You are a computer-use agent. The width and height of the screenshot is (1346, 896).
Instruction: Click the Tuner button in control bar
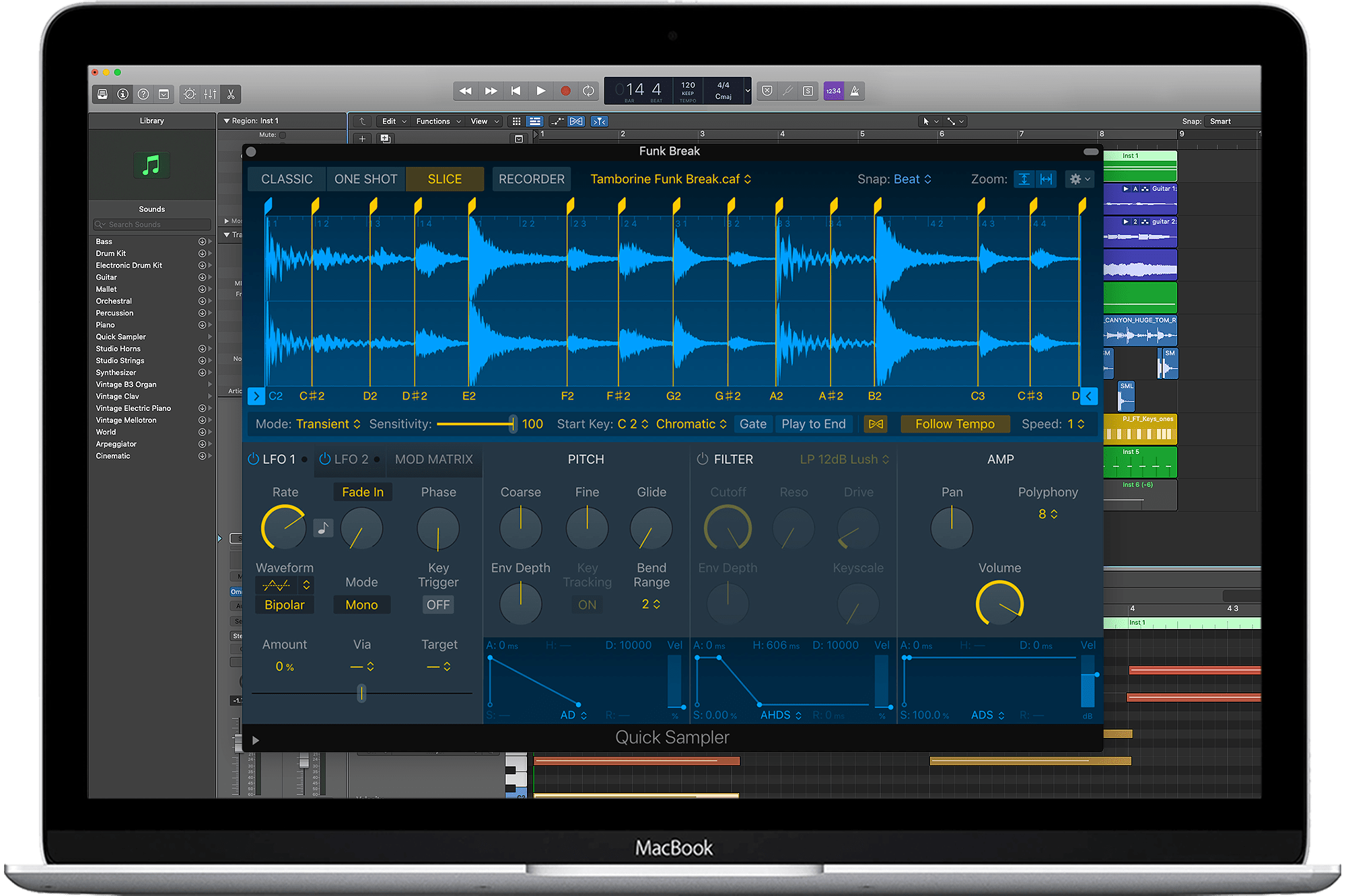pyautogui.click(x=787, y=91)
